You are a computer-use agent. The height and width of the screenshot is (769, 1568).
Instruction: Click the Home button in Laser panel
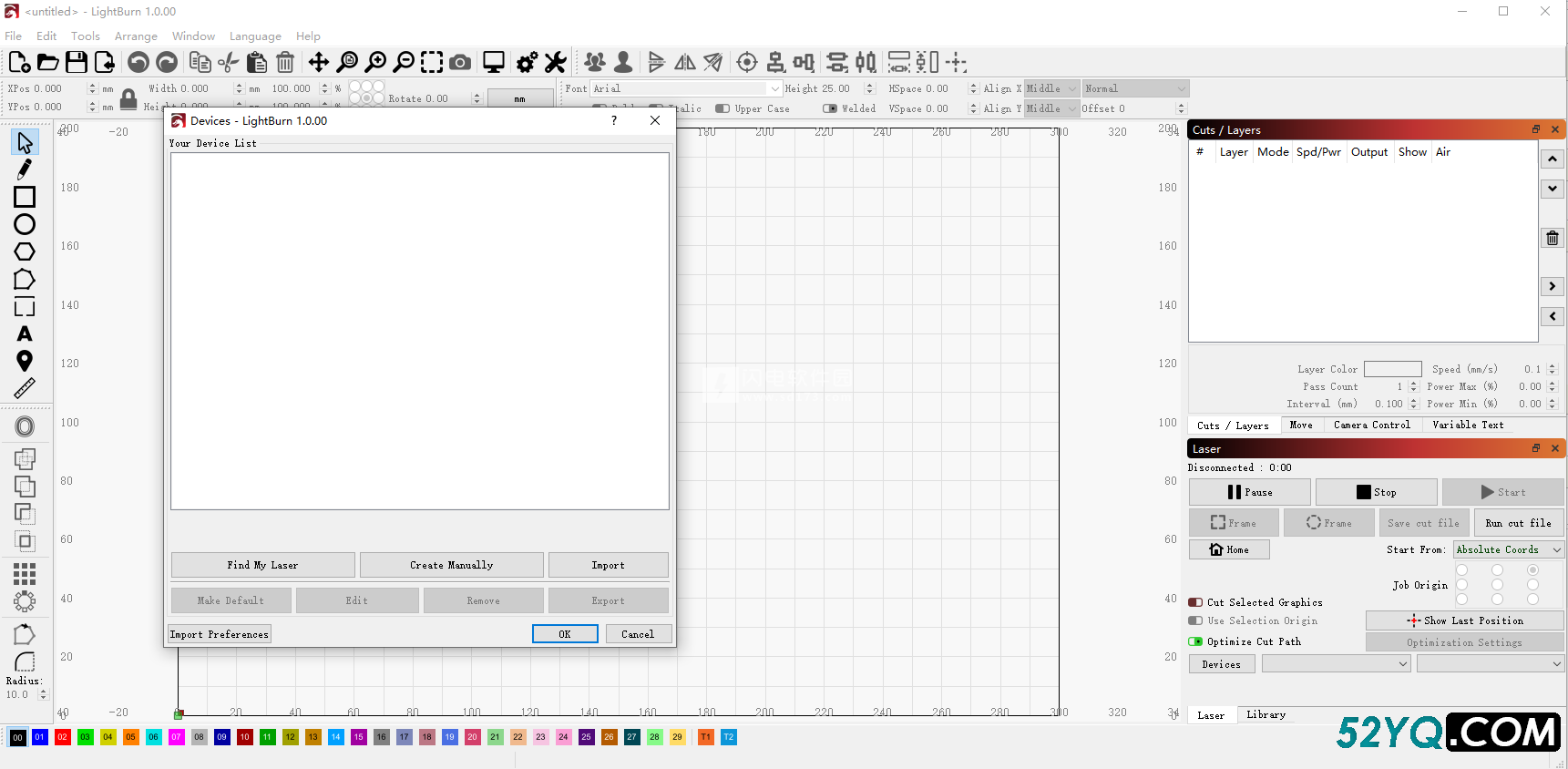click(1229, 549)
